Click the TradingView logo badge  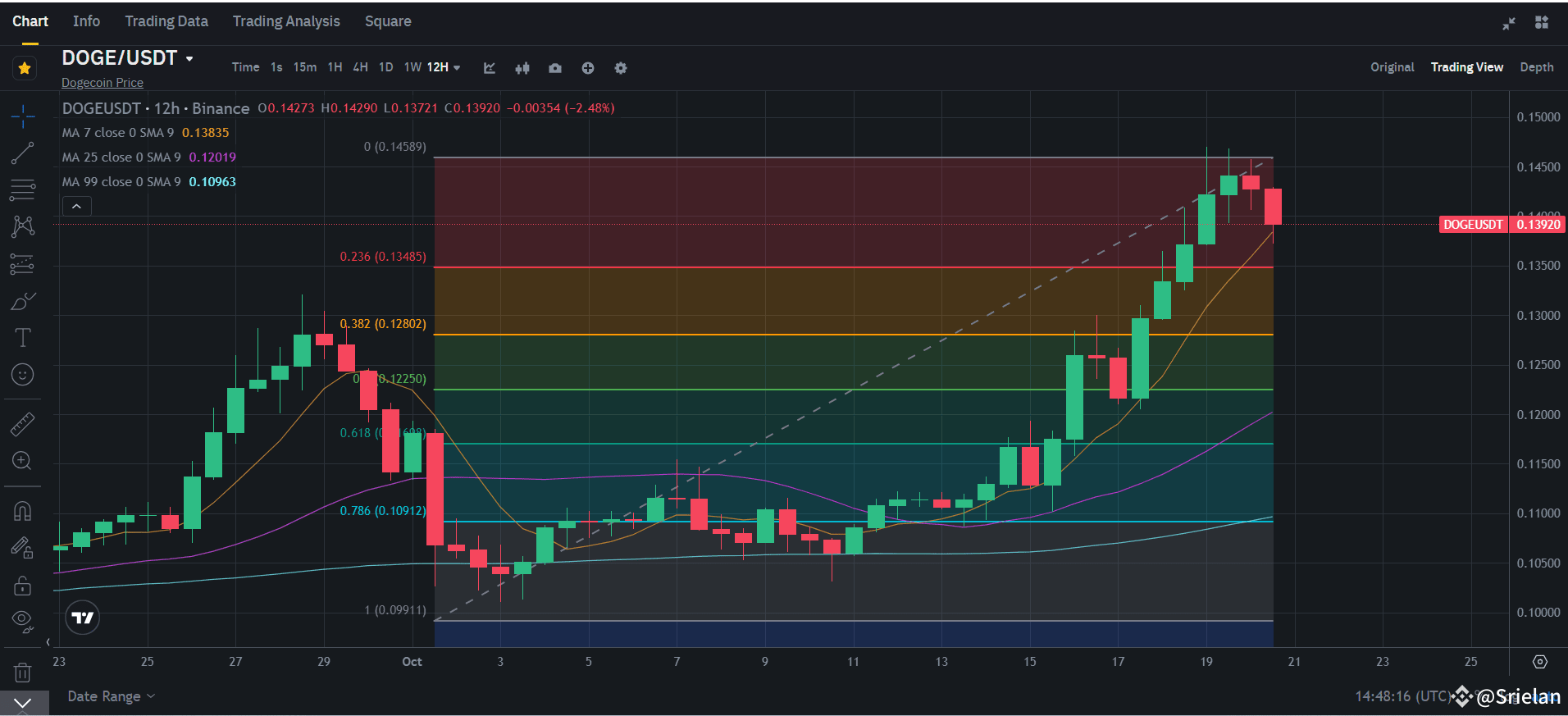point(82,618)
